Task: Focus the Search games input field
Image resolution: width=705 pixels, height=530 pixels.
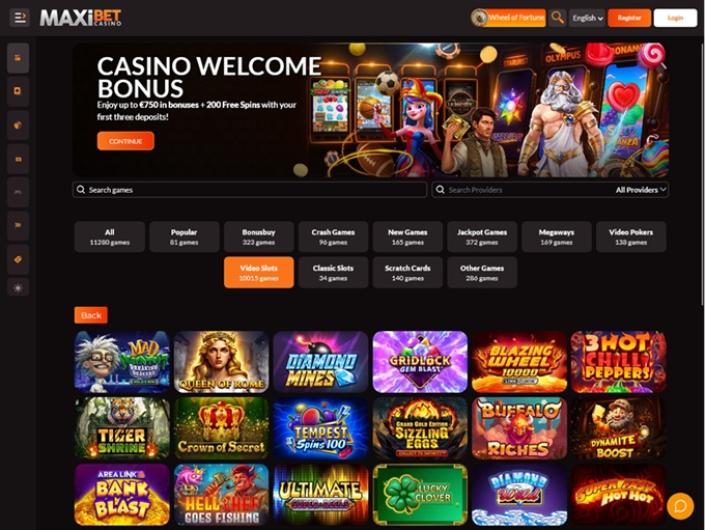Action: (250, 190)
